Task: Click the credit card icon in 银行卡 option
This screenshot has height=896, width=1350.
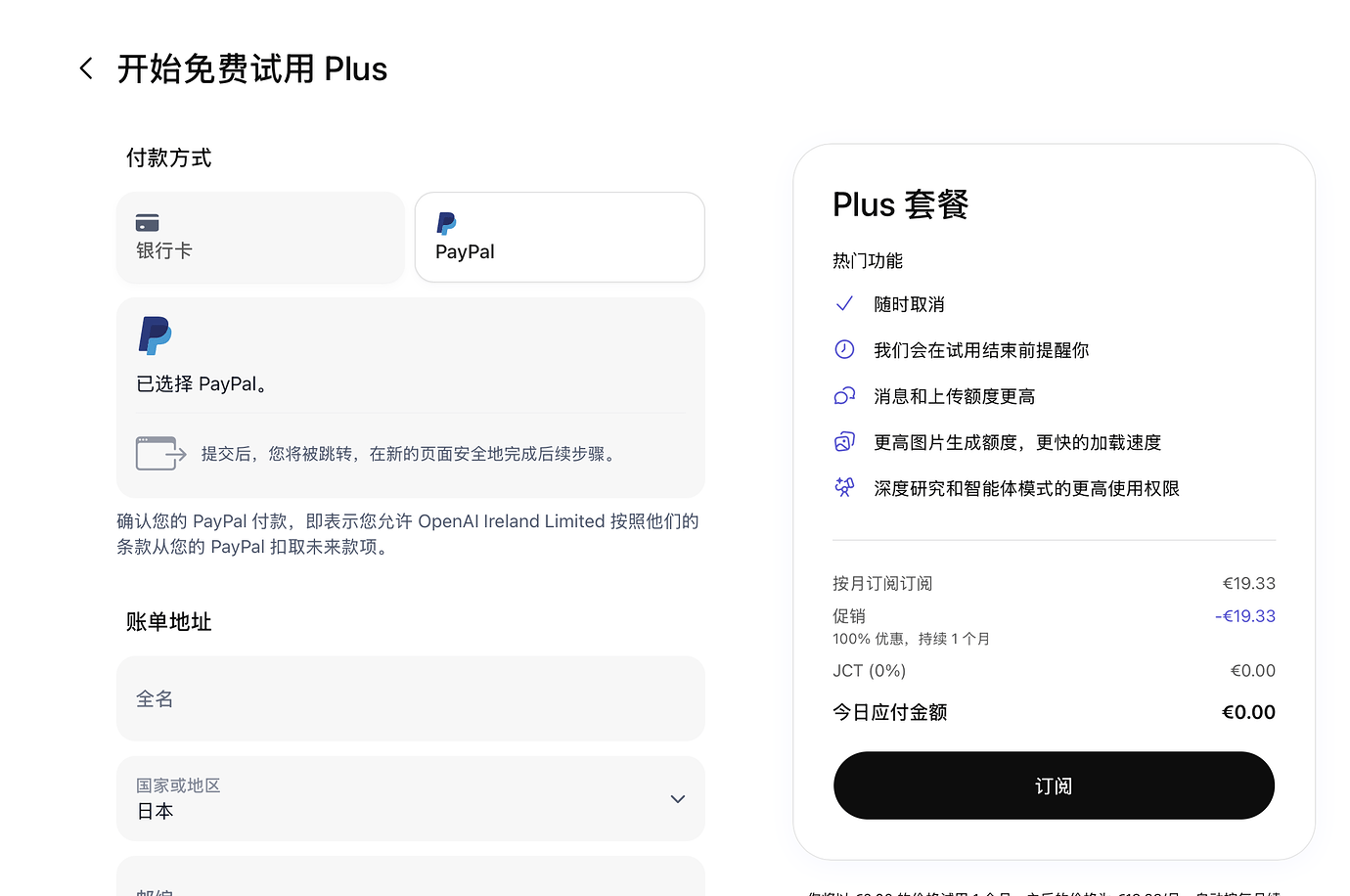Action: point(147,223)
